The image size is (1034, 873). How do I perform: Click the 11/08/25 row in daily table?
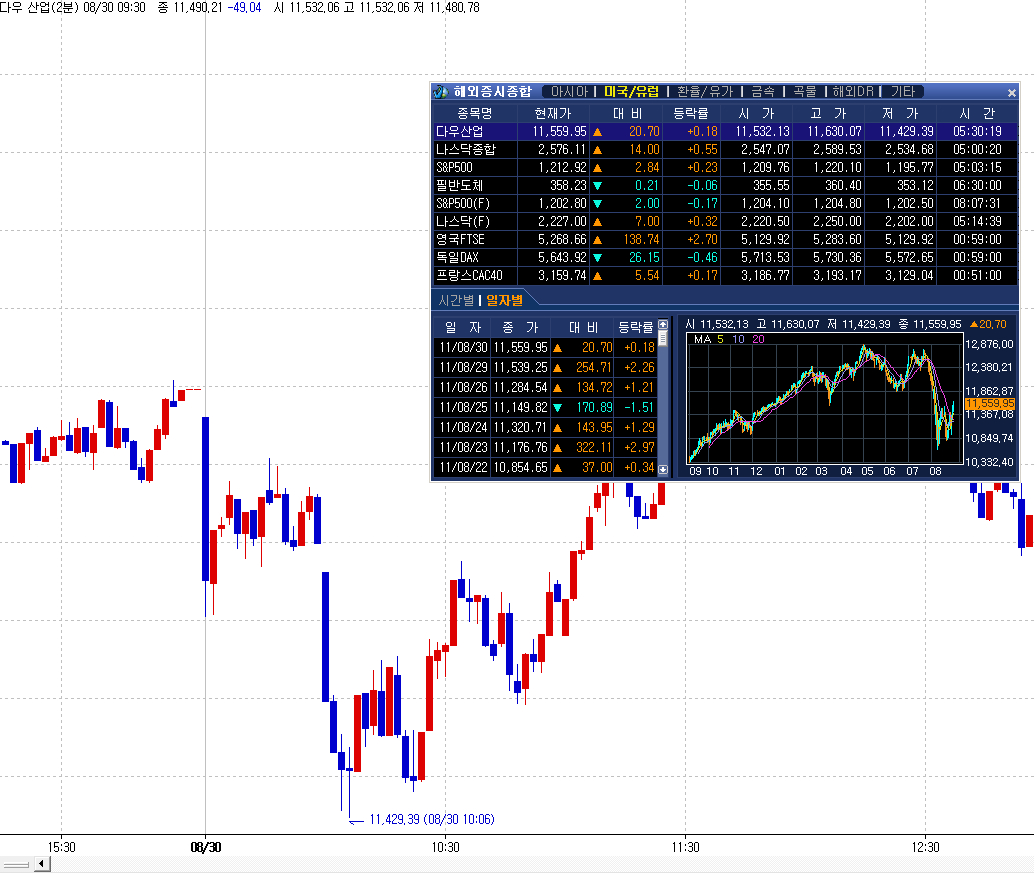462,407
